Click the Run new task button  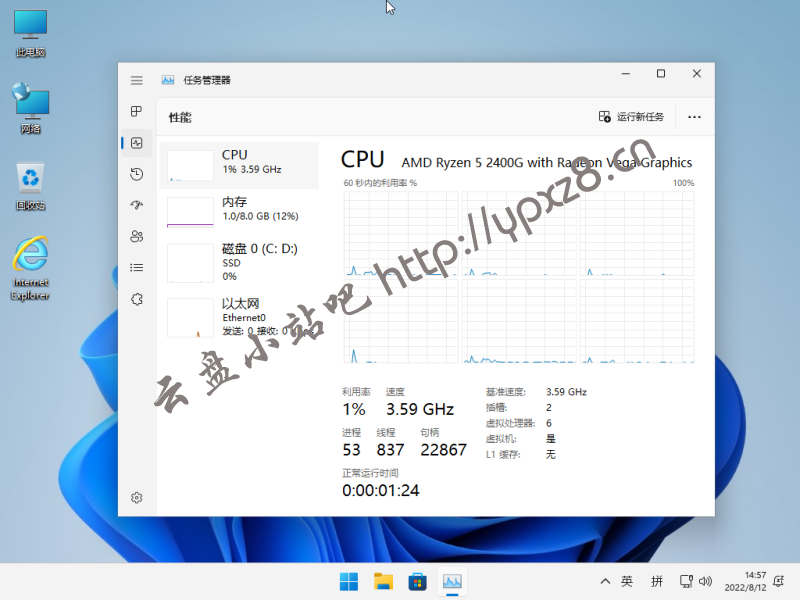(x=631, y=117)
